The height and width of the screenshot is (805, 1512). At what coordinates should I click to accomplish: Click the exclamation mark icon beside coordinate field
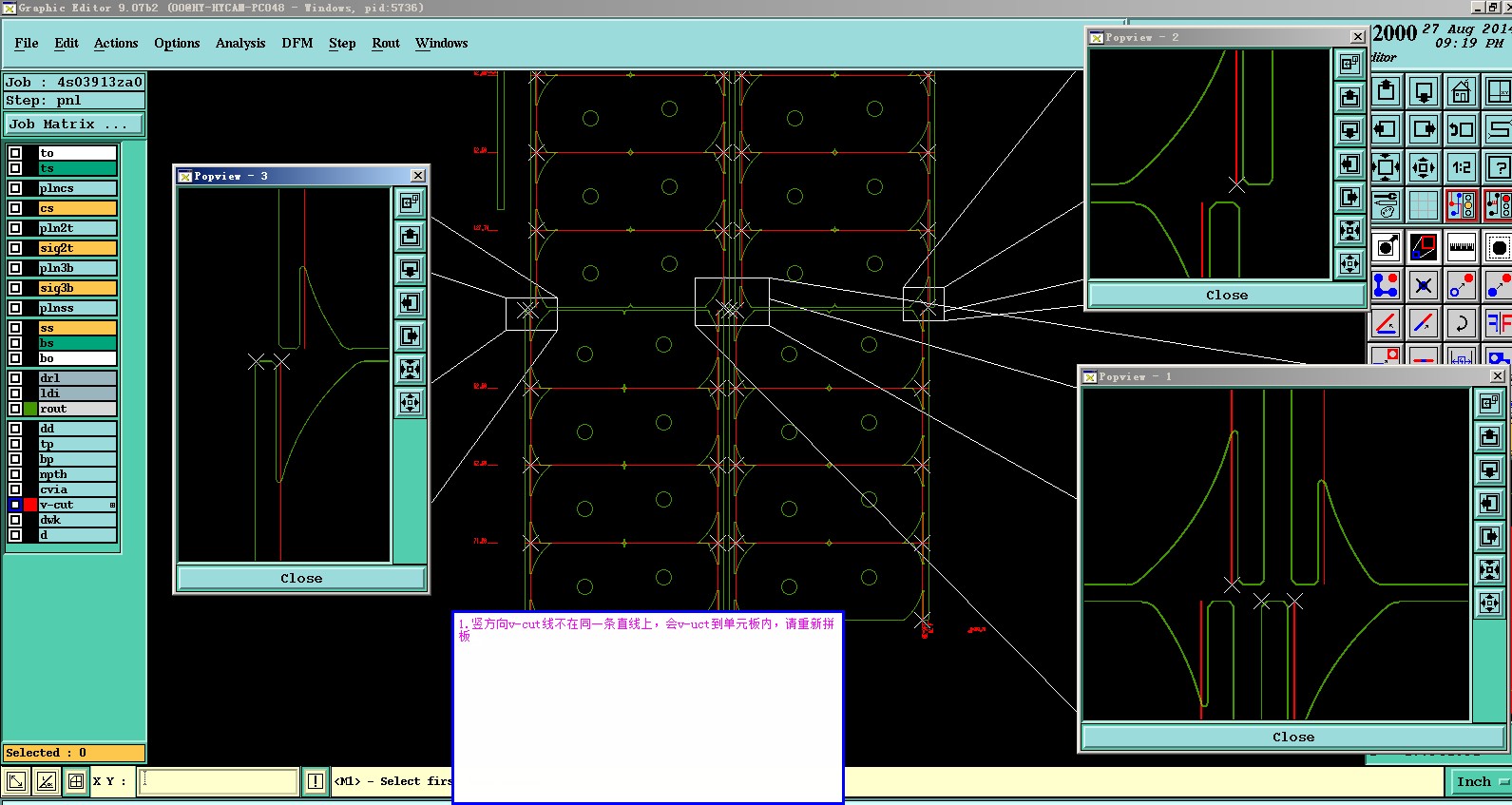[x=316, y=781]
